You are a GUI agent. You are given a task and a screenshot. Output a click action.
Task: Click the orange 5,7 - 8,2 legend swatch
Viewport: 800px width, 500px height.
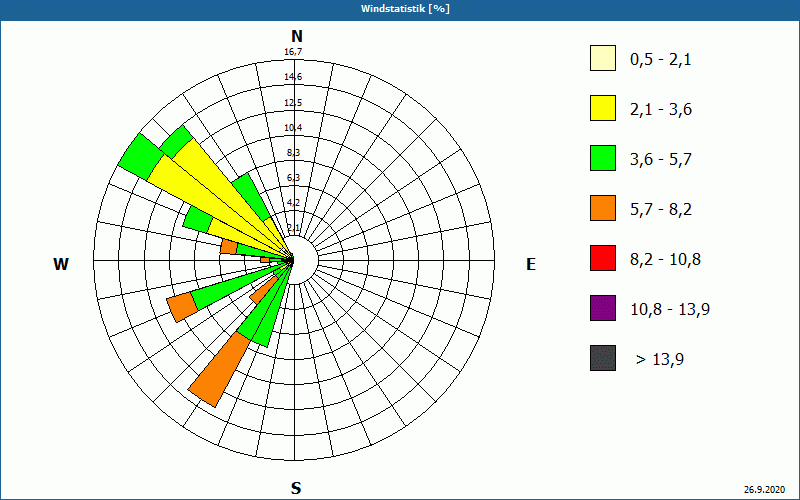pos(603,208)
